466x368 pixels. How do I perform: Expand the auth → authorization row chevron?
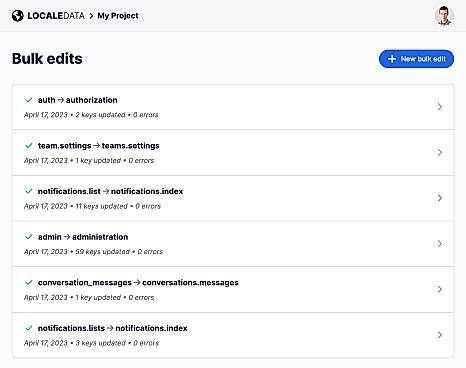point(440,107)
